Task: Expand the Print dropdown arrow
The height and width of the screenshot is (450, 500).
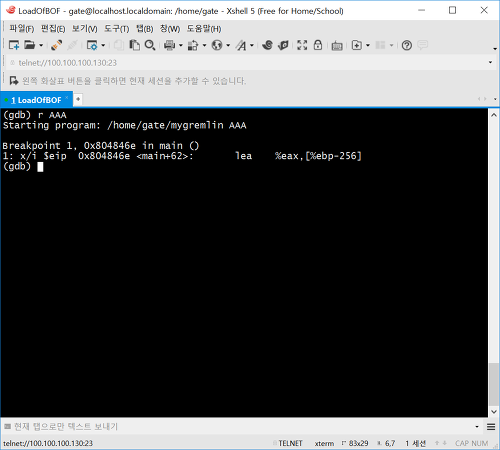Action: click(x=181, y=45)
